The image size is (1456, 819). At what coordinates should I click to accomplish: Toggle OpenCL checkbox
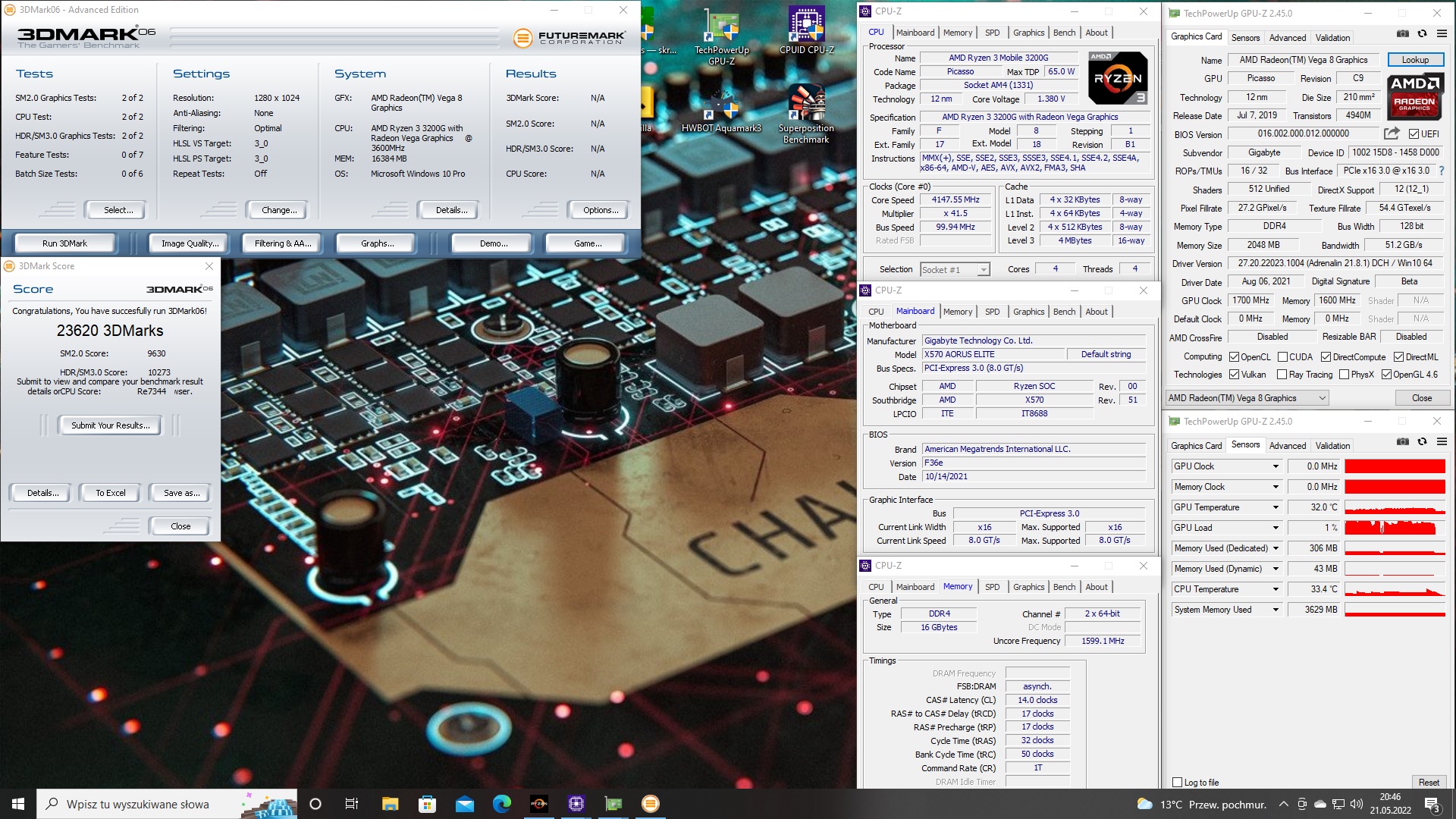1234,357
